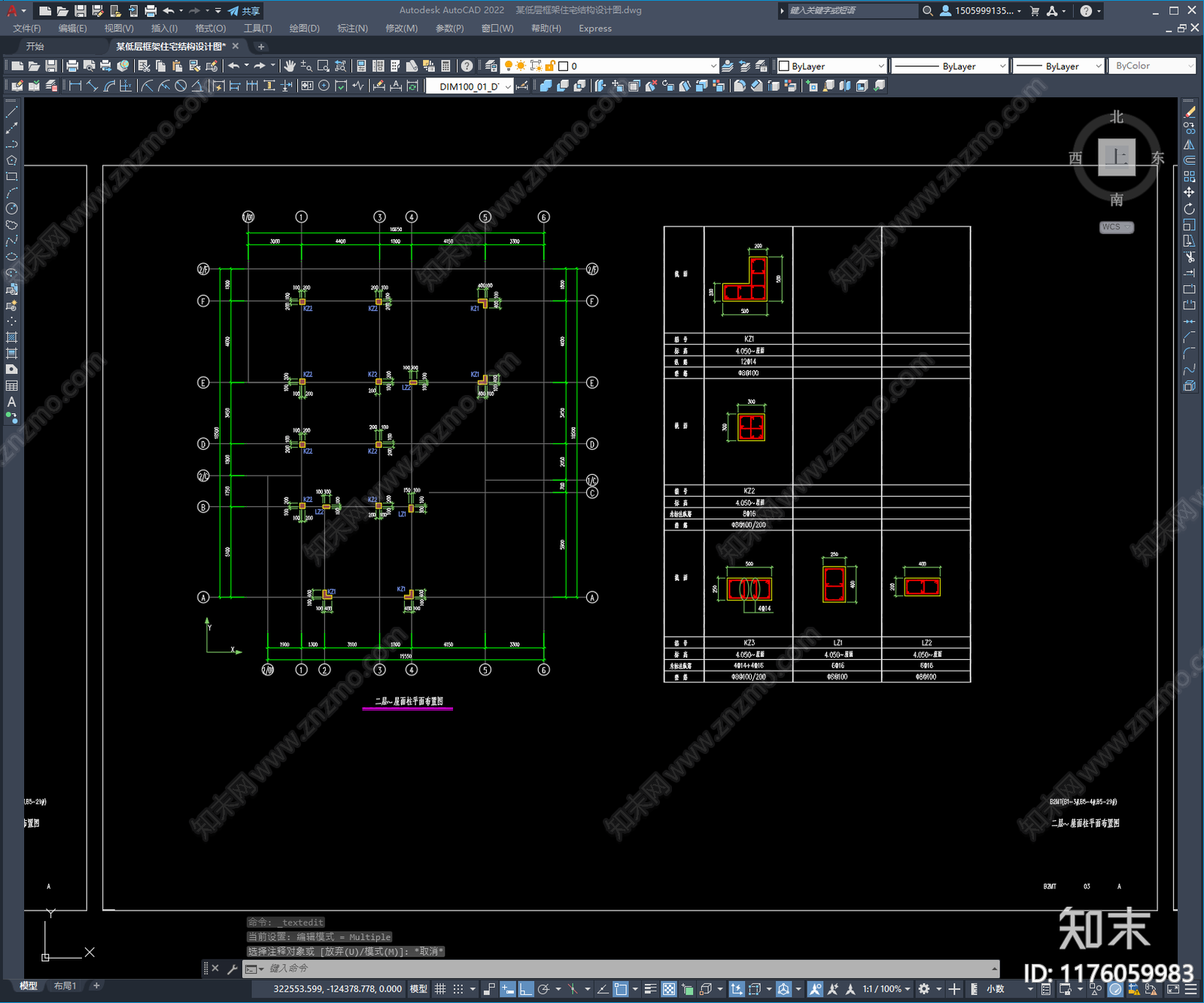Select the Rotate modify tool
This screenshot has height=1003, width=1204.
(1189, 208)
